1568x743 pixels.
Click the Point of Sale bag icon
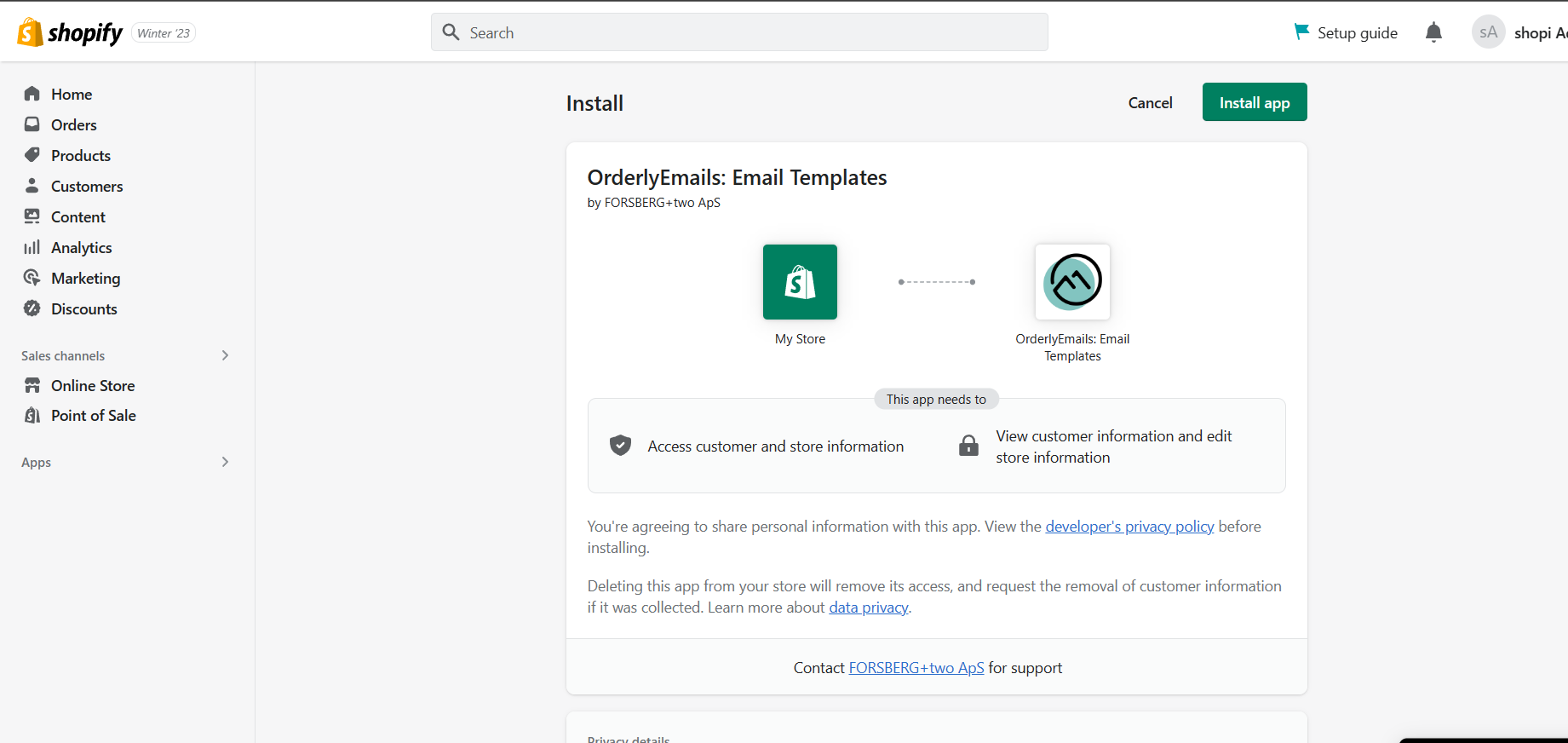pos(32,415)
